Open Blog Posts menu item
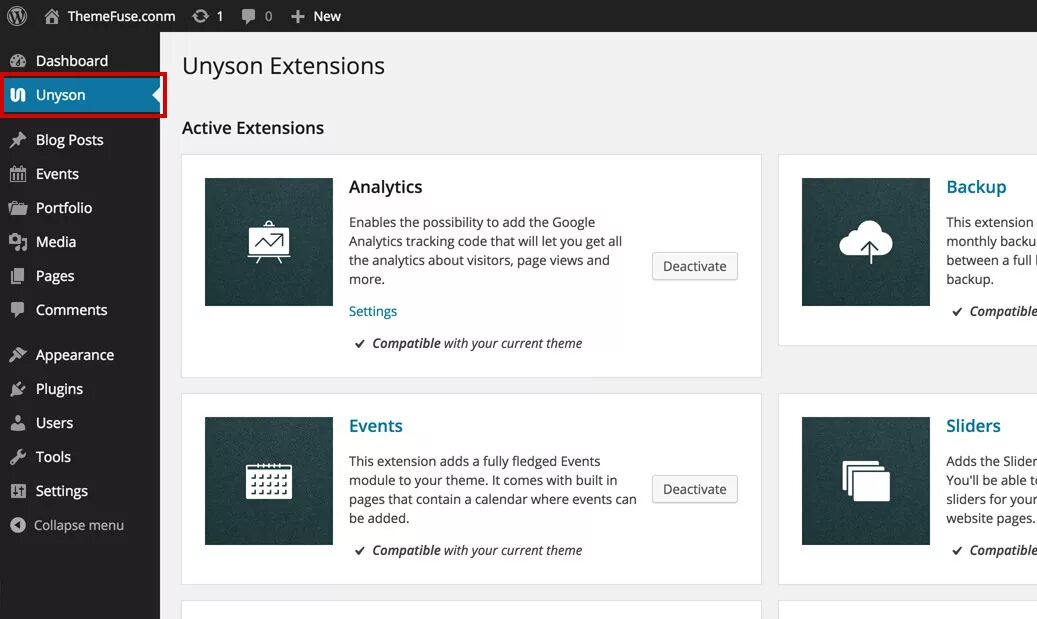The height and width of the screenshot is (619, 1037). pyautogui.click(x=69, y=140)
